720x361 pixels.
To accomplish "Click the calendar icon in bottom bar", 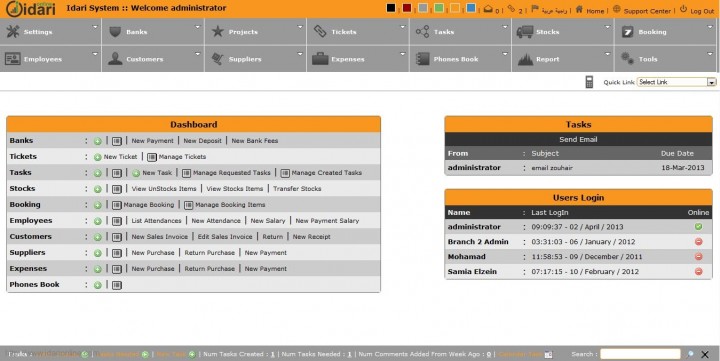I will pyautogui.click(x=548, y=354).
